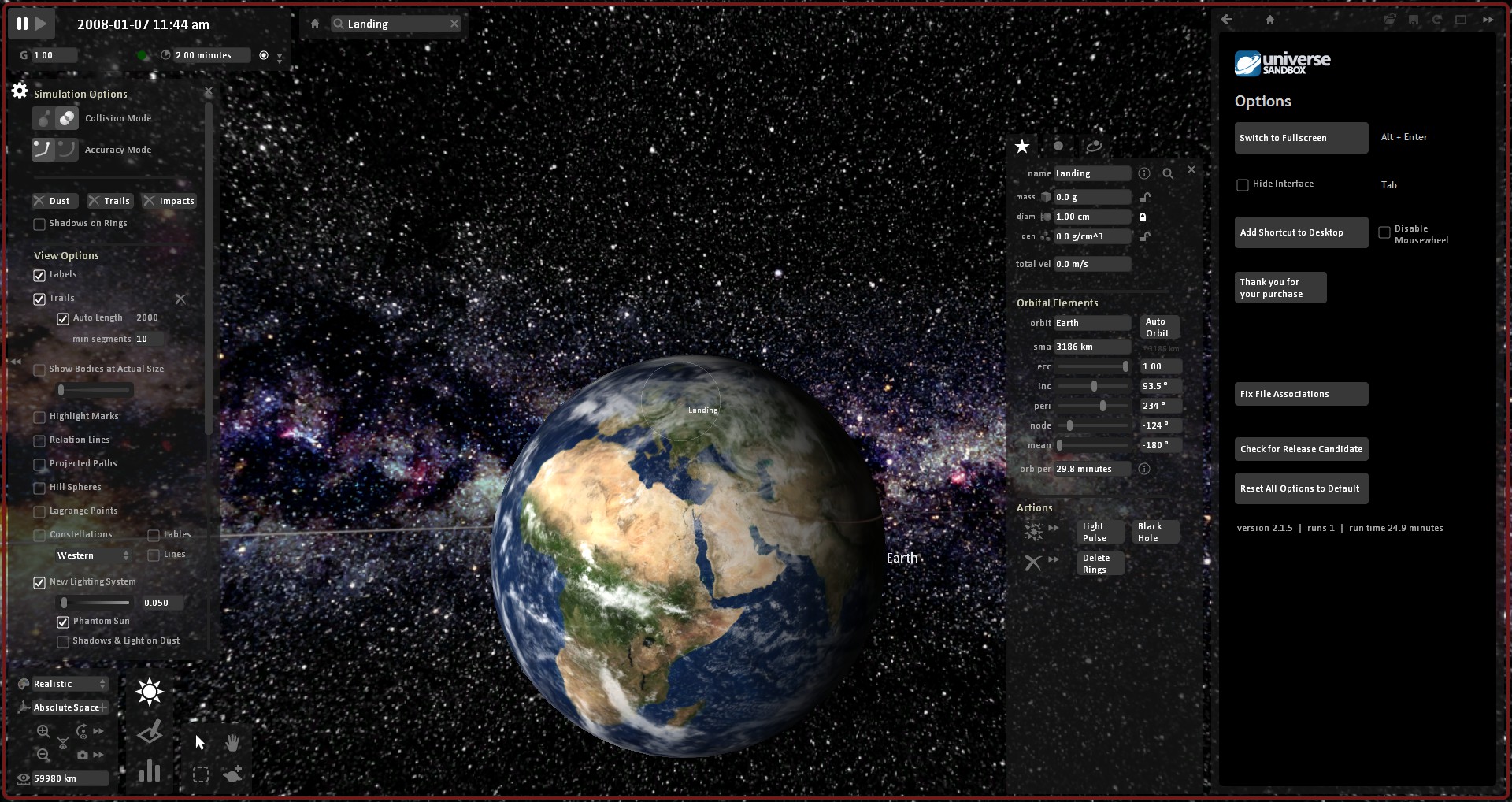
Task: Toggle the density lock icon
Action: (1145, 236)
